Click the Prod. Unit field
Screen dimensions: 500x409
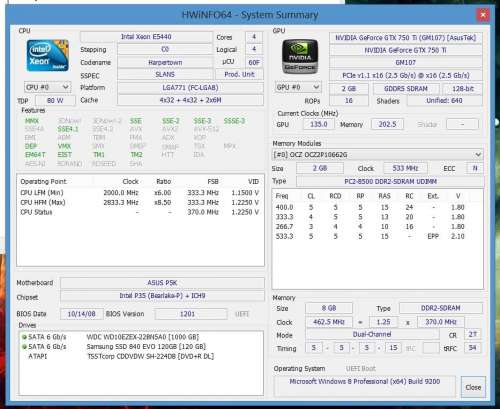coord(239,74)
